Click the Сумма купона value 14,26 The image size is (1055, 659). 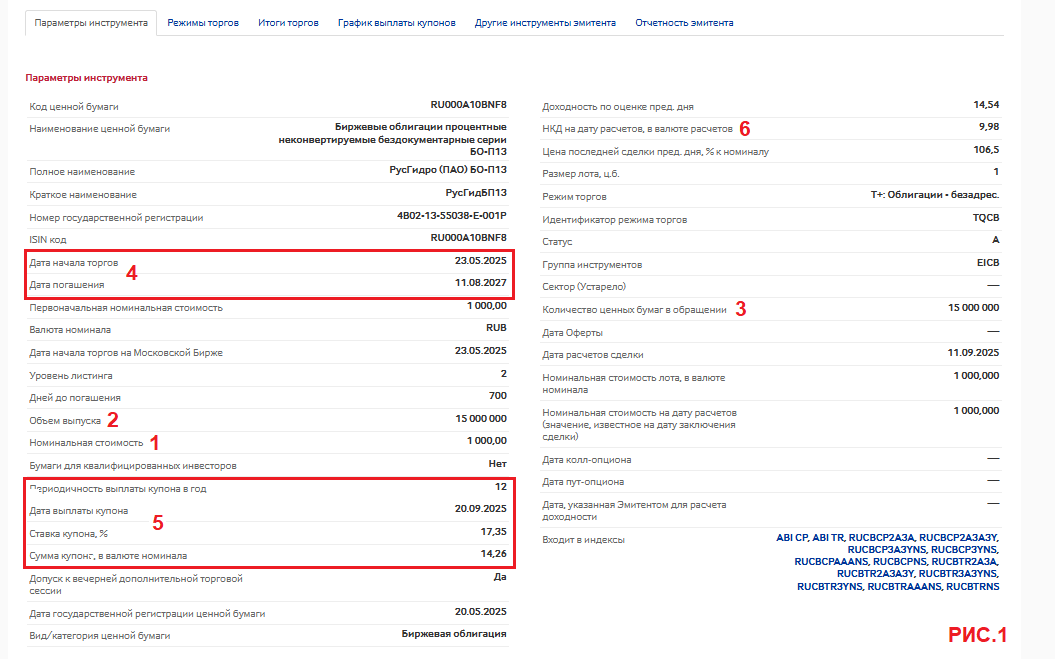click(494, 554)
